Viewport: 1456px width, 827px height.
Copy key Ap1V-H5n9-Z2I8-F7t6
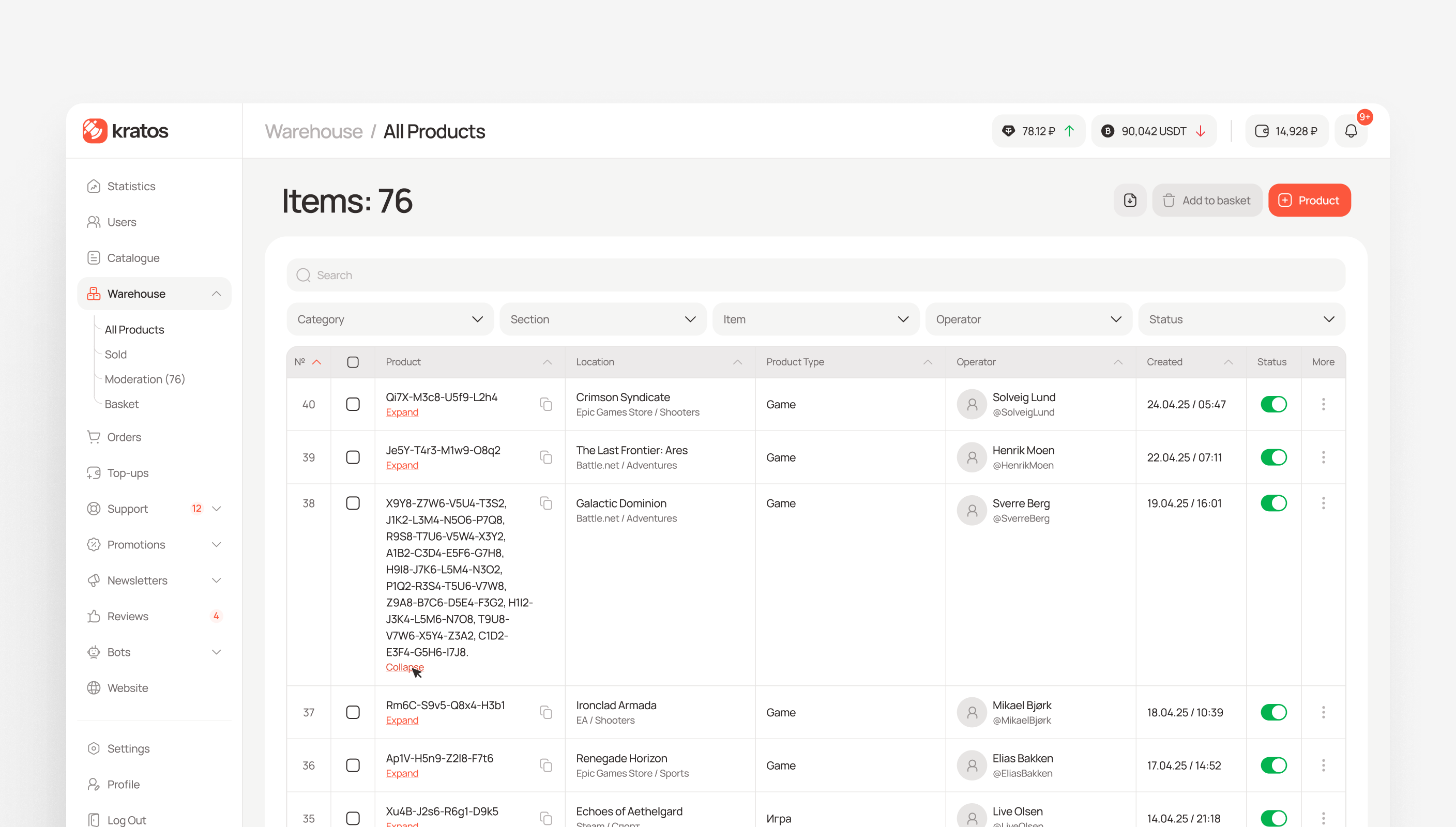[x=546, y=765]
